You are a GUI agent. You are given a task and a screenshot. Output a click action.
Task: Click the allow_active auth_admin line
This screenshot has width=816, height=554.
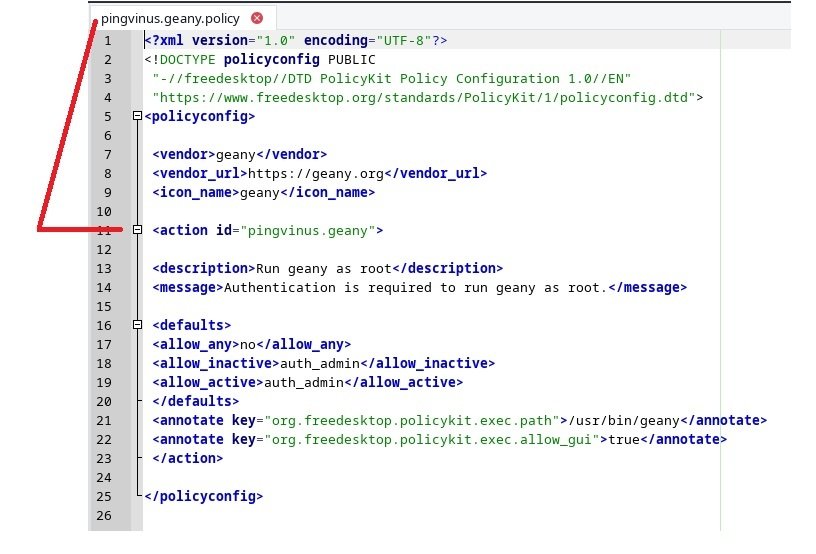tap(308, 382)
